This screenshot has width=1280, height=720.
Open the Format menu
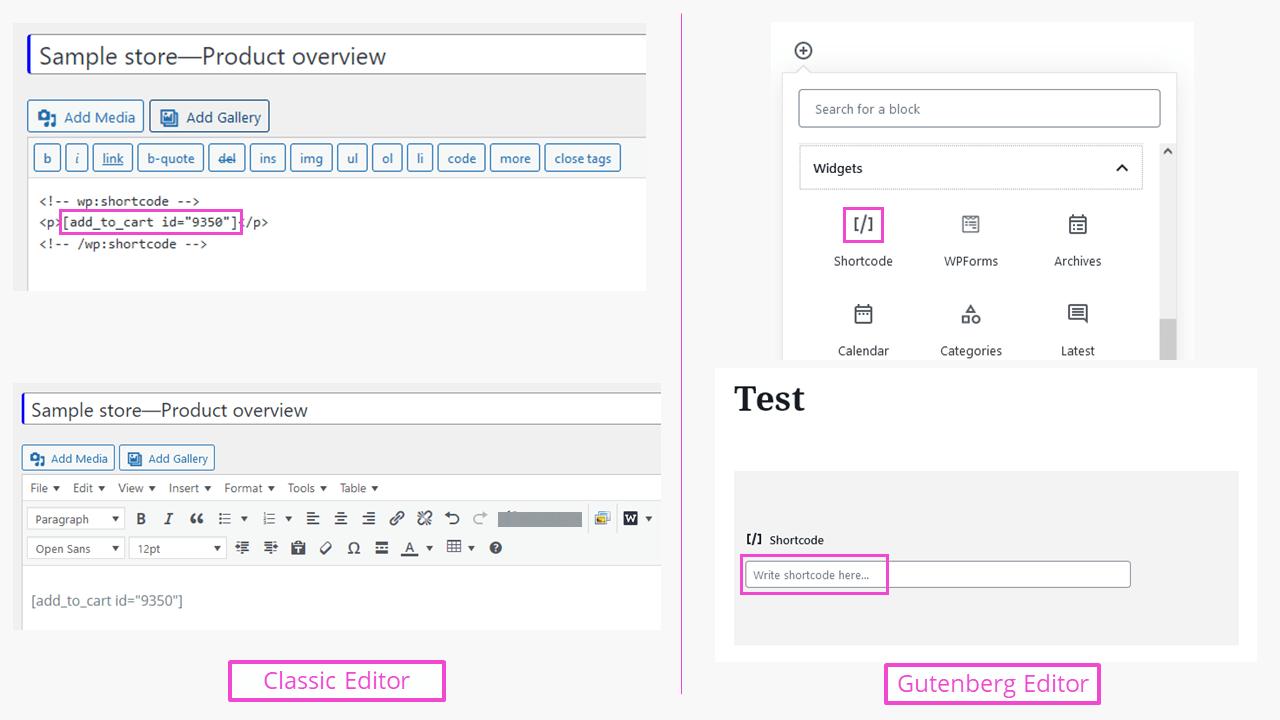248,488
